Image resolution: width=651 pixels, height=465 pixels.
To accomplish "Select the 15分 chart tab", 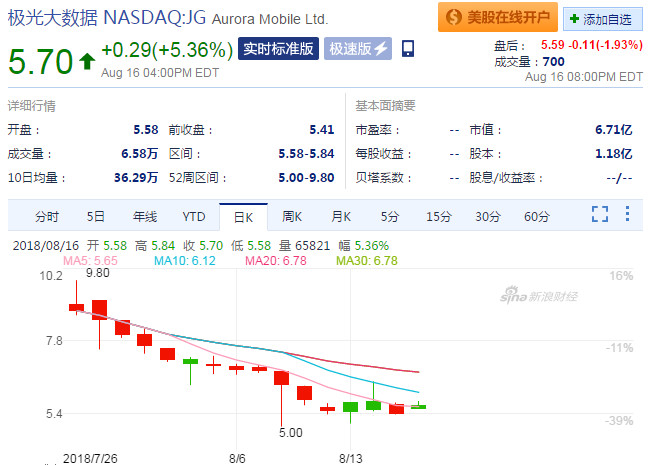I will pyautogui.click(x=439, y=217).
